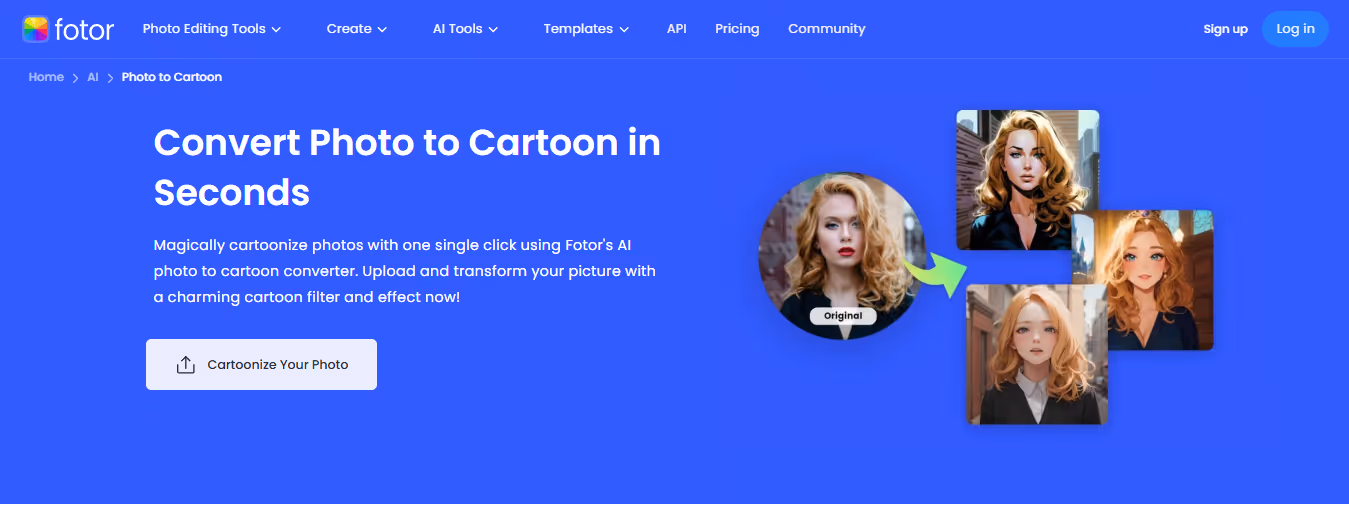Go to the Pricing page
This screenshot has width=1349, height=506.
pyautogui.click(x=737, y=29)
